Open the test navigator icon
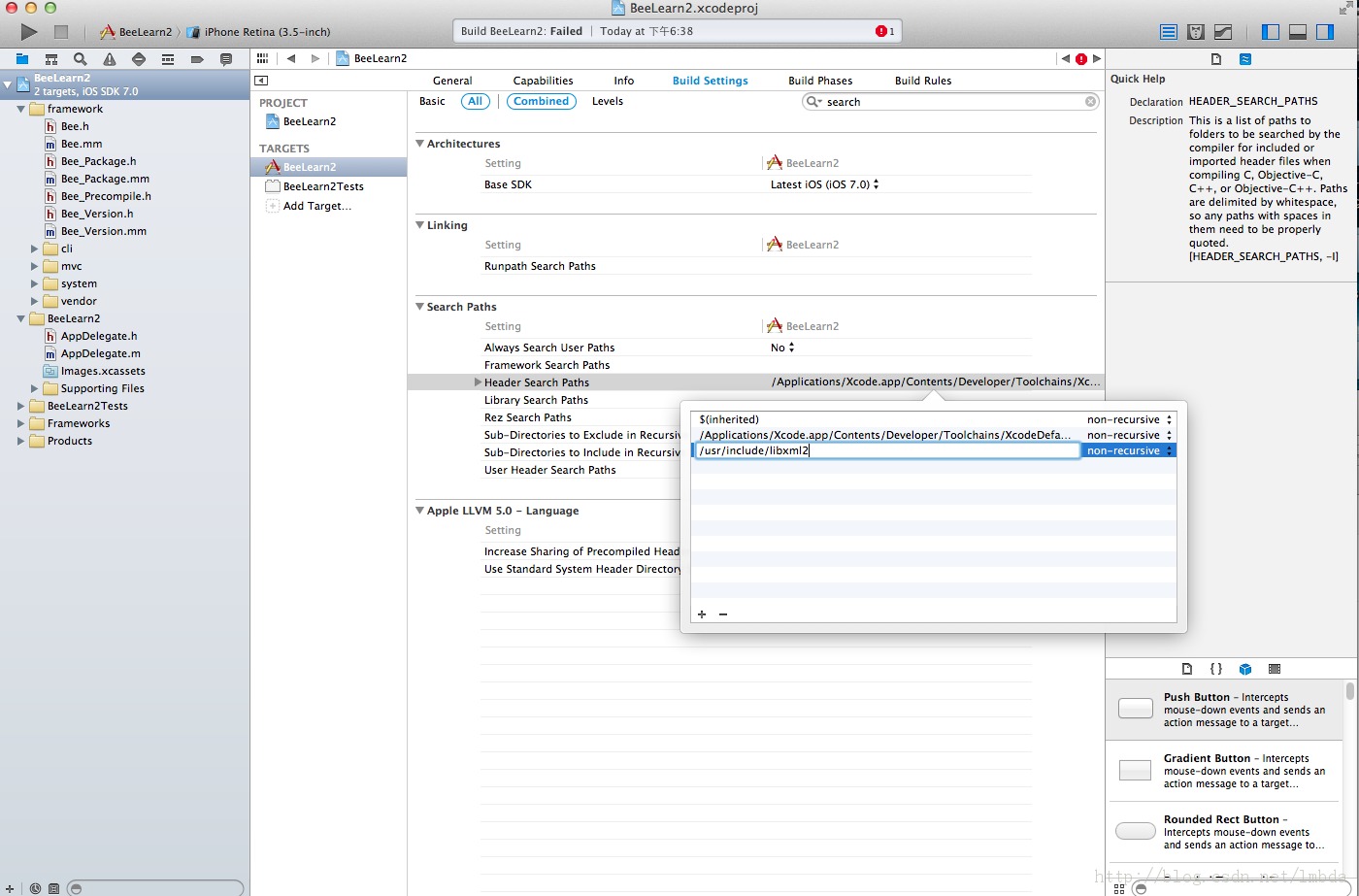Screen dimensions: 1359x896 pyautogui.click(x=139, y=59)
